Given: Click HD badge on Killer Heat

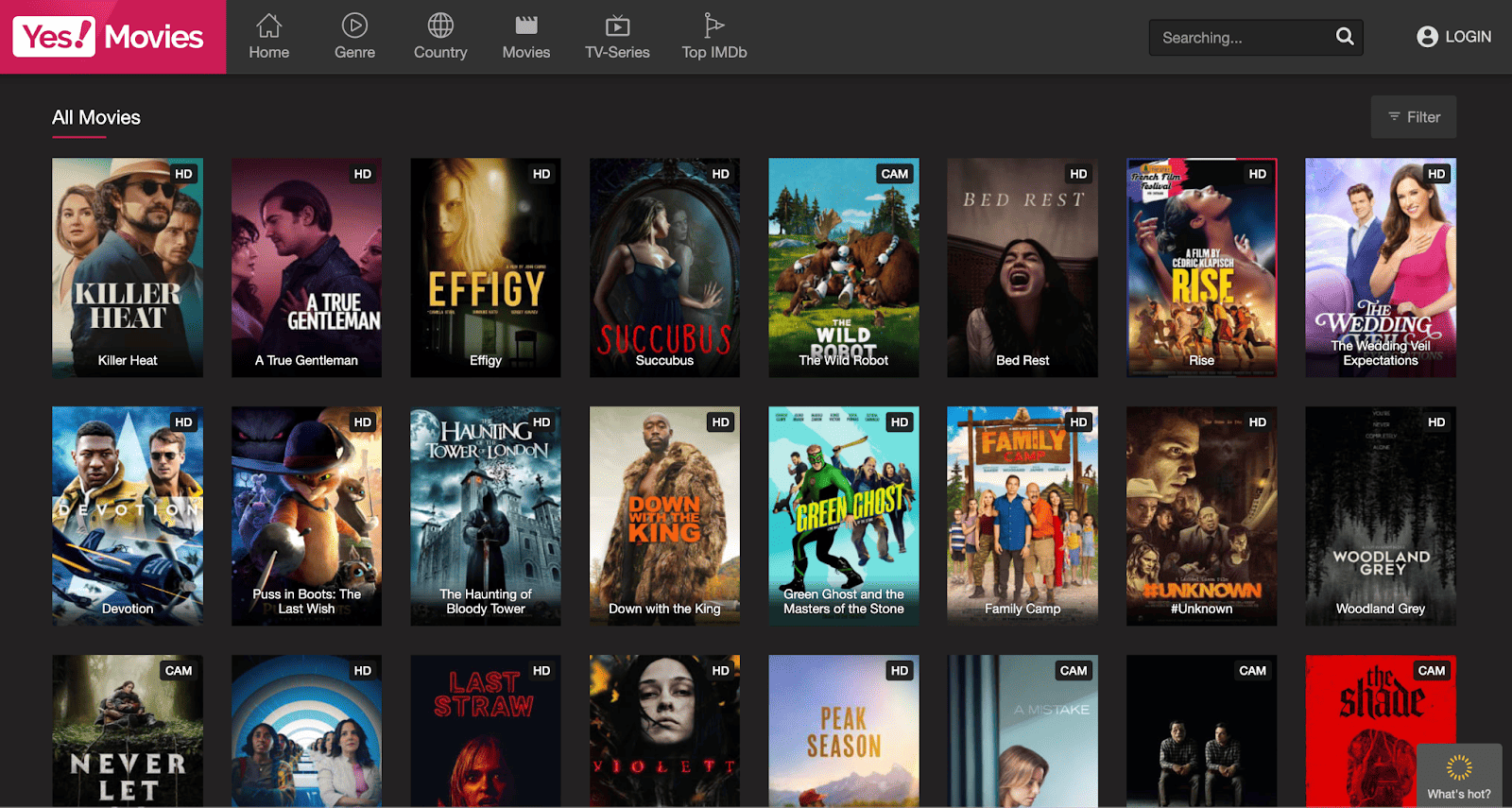Looking at the screenshot, I should point(183,174).
